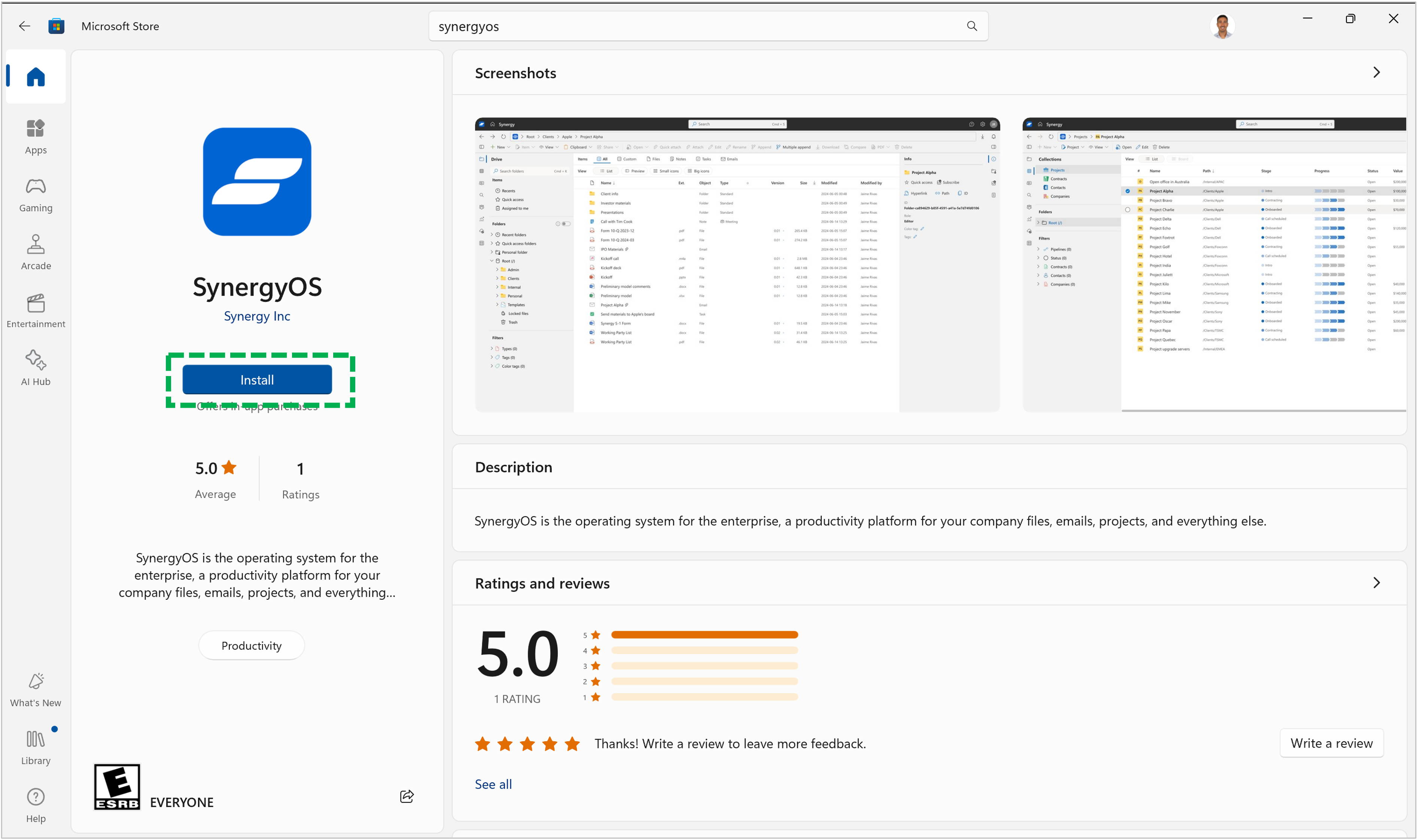Click Write a review button

(1331, 743)
